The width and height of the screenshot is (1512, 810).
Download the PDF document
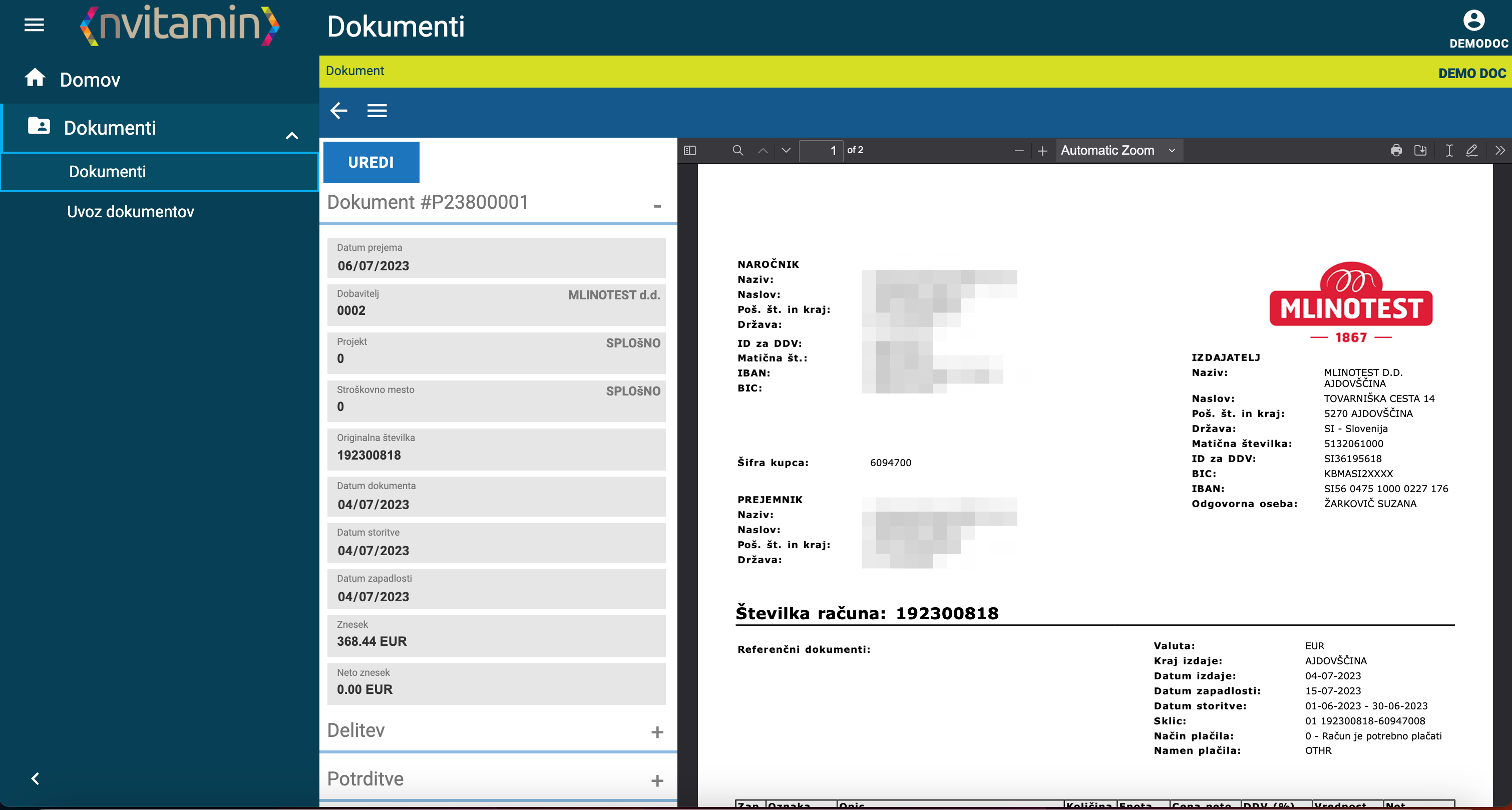[1420, 150]
